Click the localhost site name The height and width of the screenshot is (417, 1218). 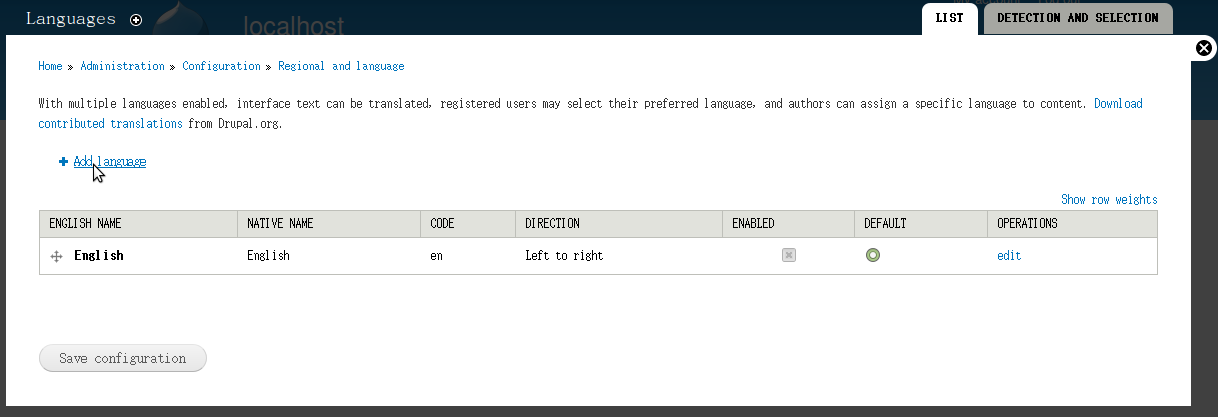coord(294,25)
